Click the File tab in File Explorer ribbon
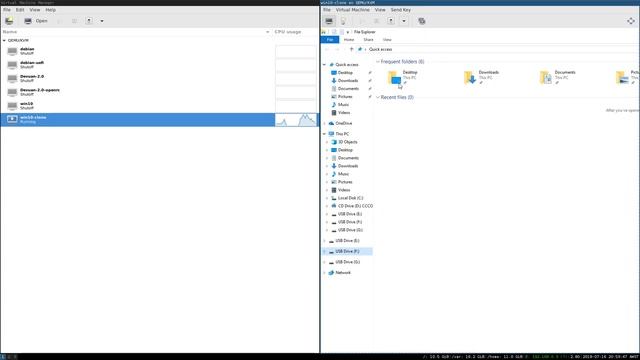The image size is (640, 360). (330, 40)
